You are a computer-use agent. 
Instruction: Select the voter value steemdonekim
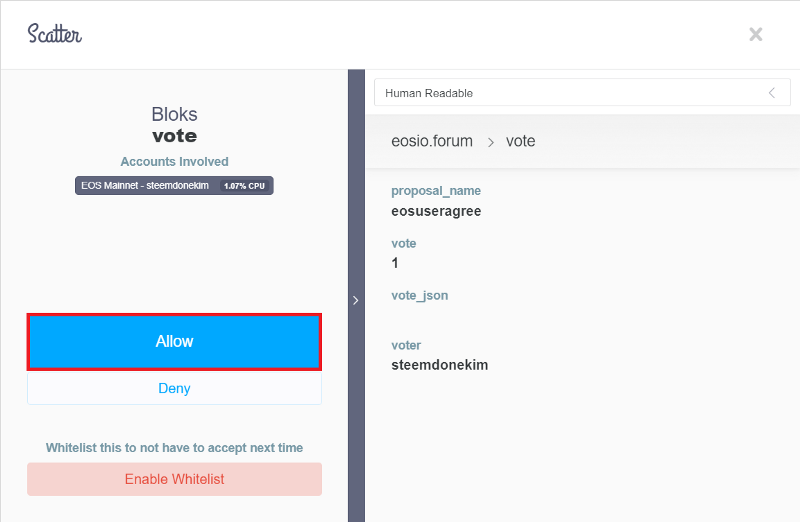(x=439, y=365)
